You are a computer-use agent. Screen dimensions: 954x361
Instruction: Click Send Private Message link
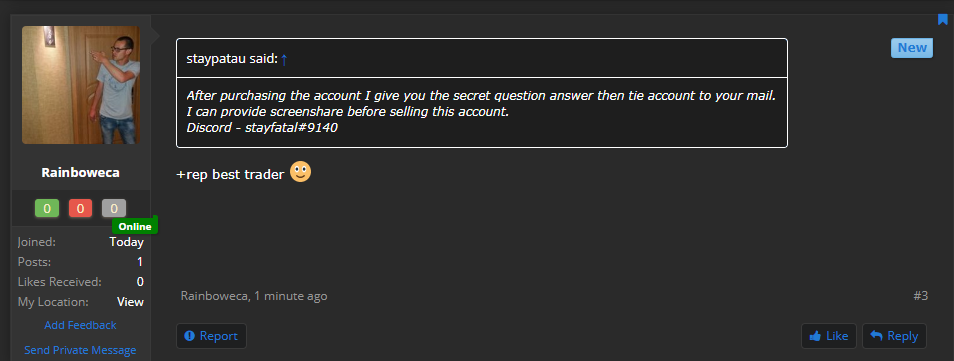[x=80, y=350]
